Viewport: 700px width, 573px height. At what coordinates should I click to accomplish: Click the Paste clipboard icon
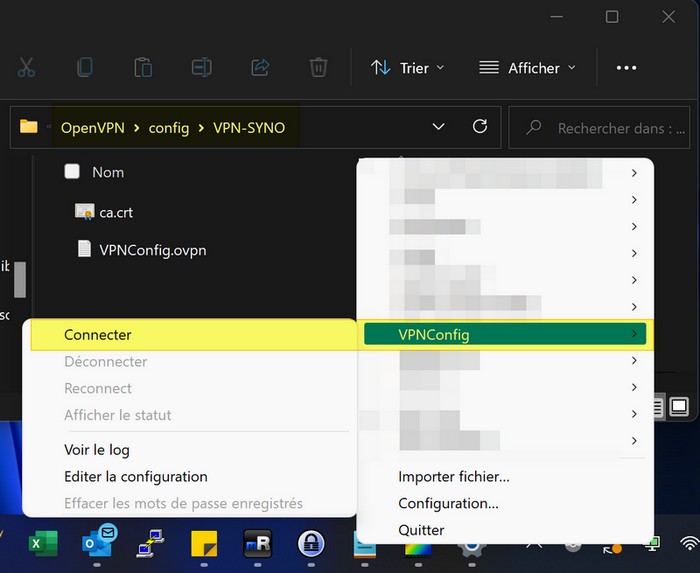(x=143, y=68)
